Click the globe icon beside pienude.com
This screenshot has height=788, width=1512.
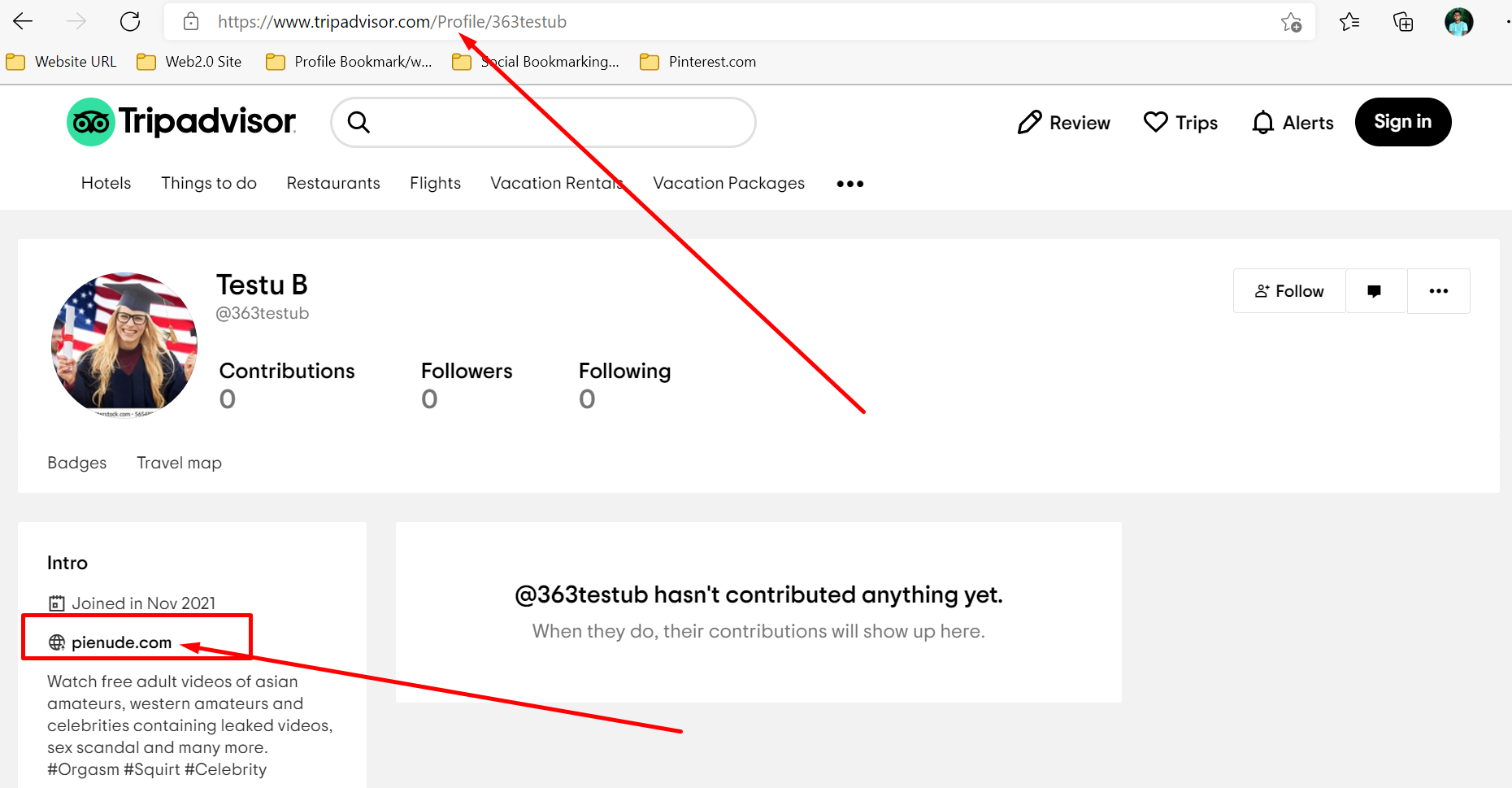[57, 642]
